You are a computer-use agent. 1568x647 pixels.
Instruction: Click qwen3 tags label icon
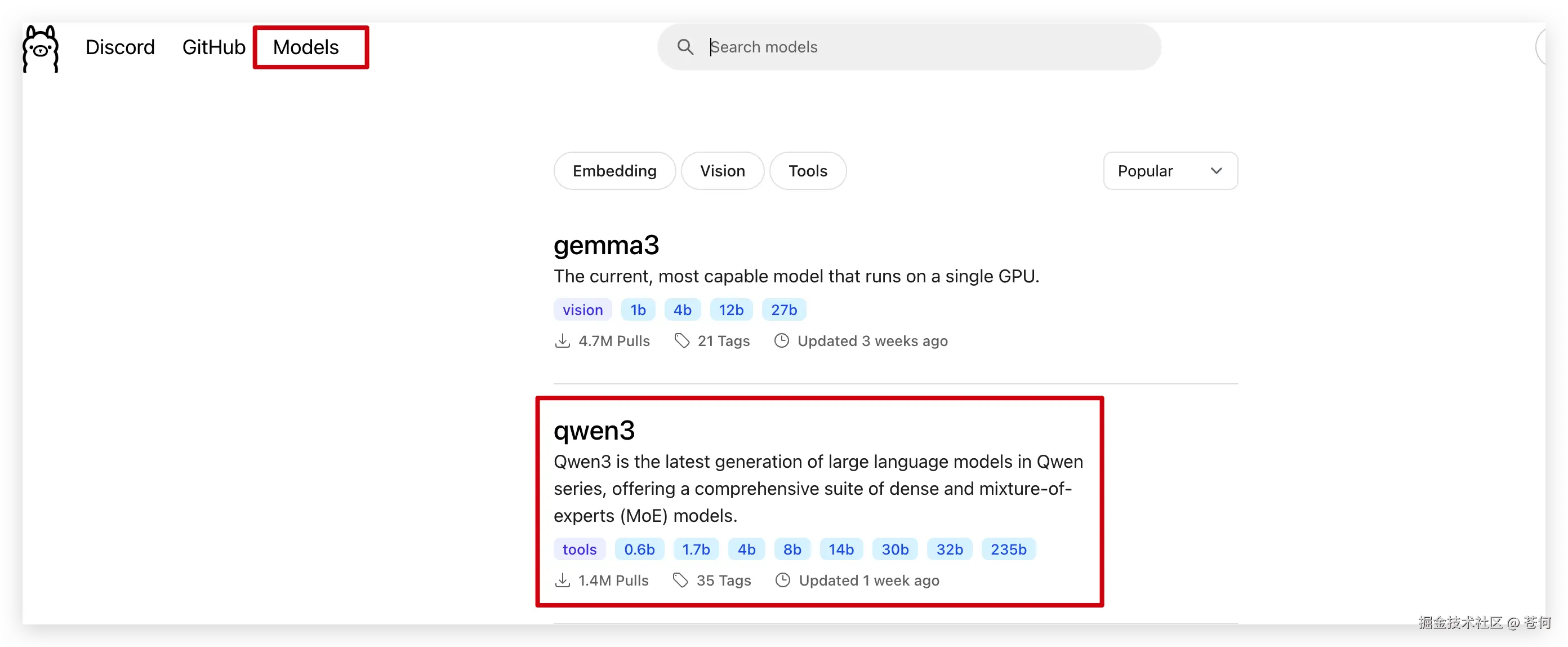click(x=680, y=580)
